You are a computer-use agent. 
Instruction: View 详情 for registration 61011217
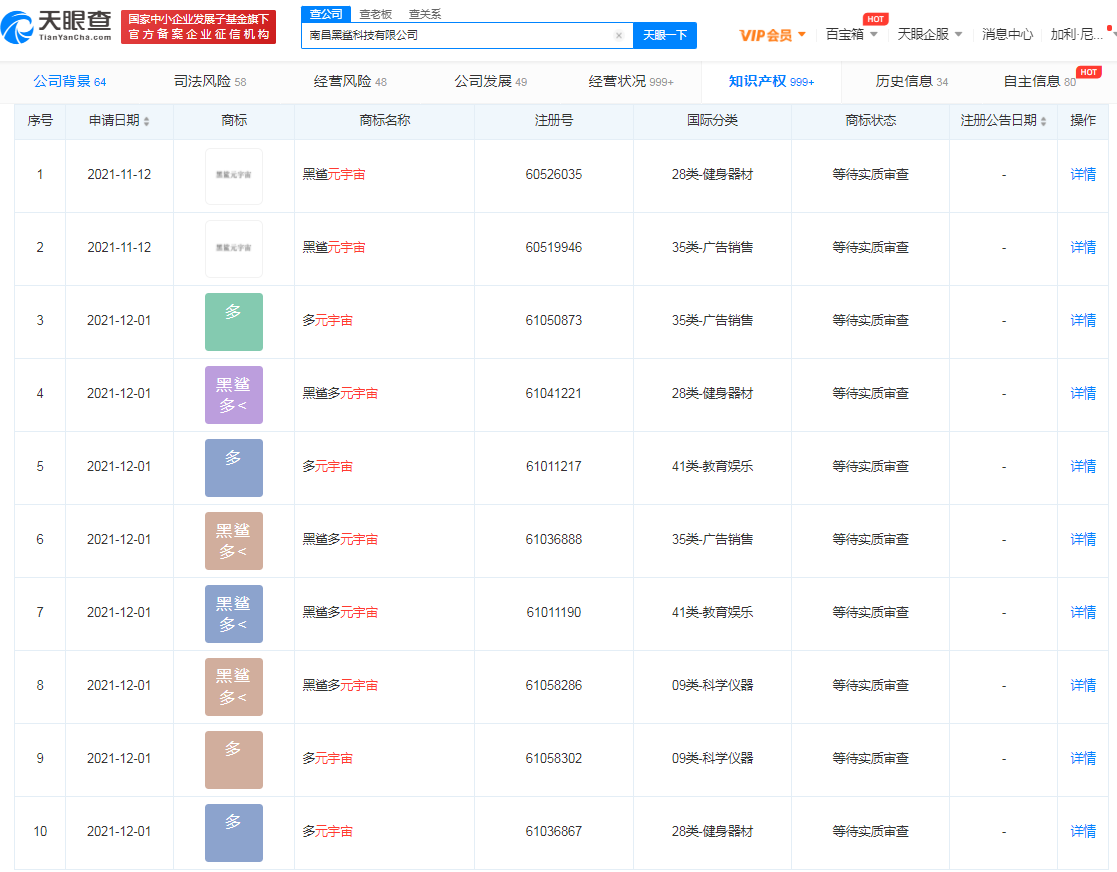tap(1083, 467)
